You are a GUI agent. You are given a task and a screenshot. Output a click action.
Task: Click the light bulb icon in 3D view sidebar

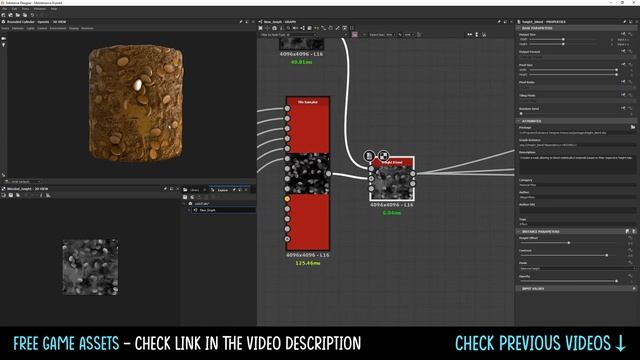click(x=4, y=44)
